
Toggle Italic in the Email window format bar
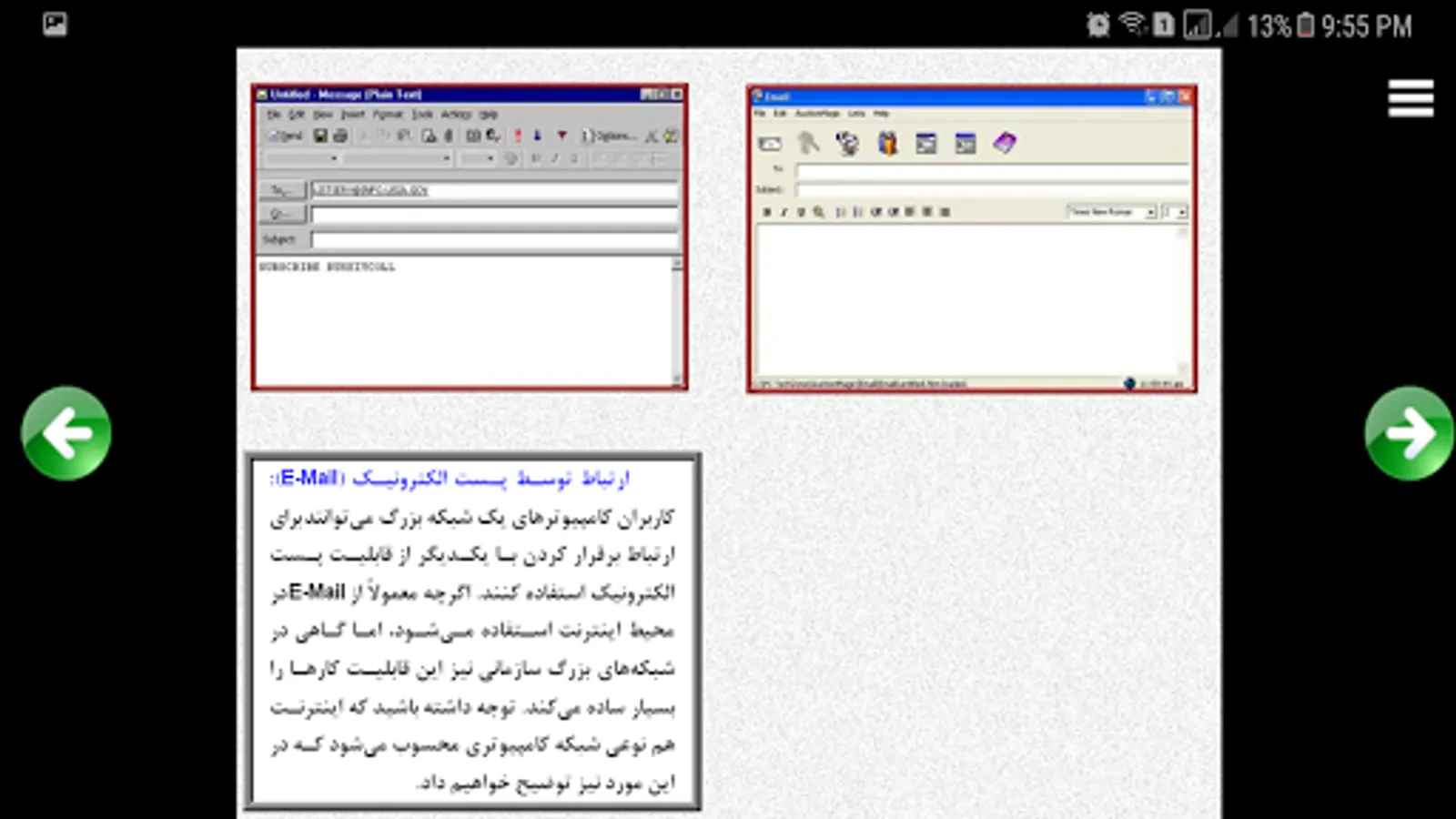[784, 212]
